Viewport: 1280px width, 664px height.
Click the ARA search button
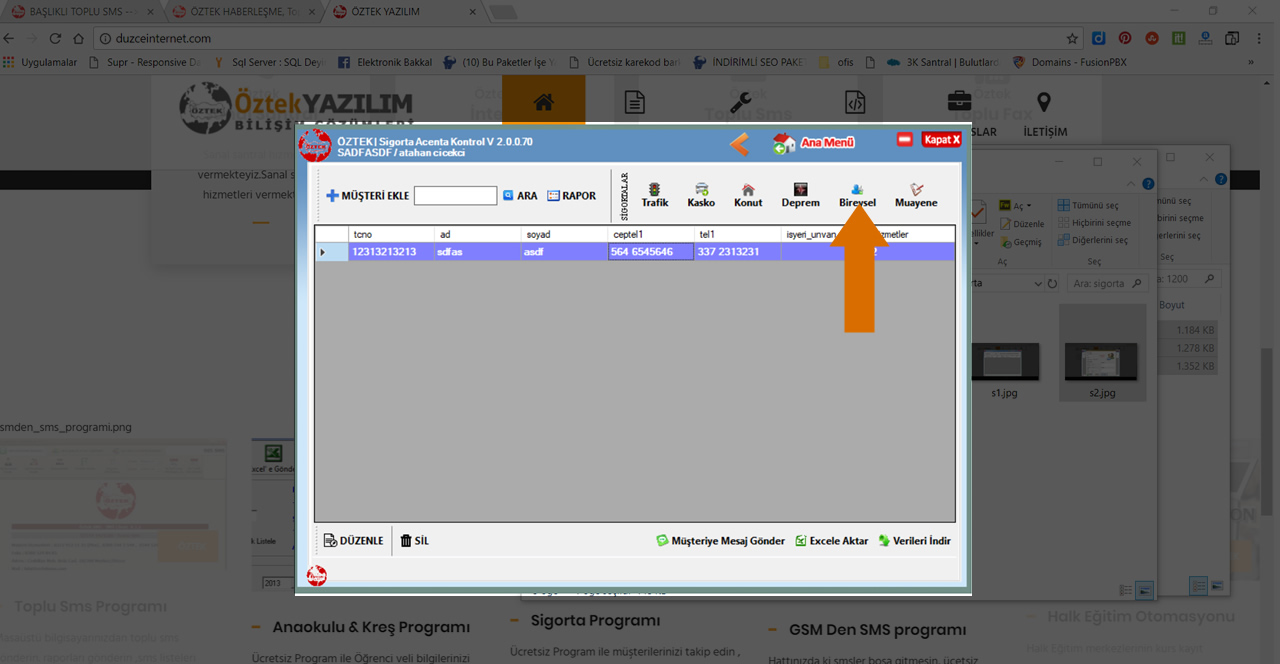click(x=520, y=196)
